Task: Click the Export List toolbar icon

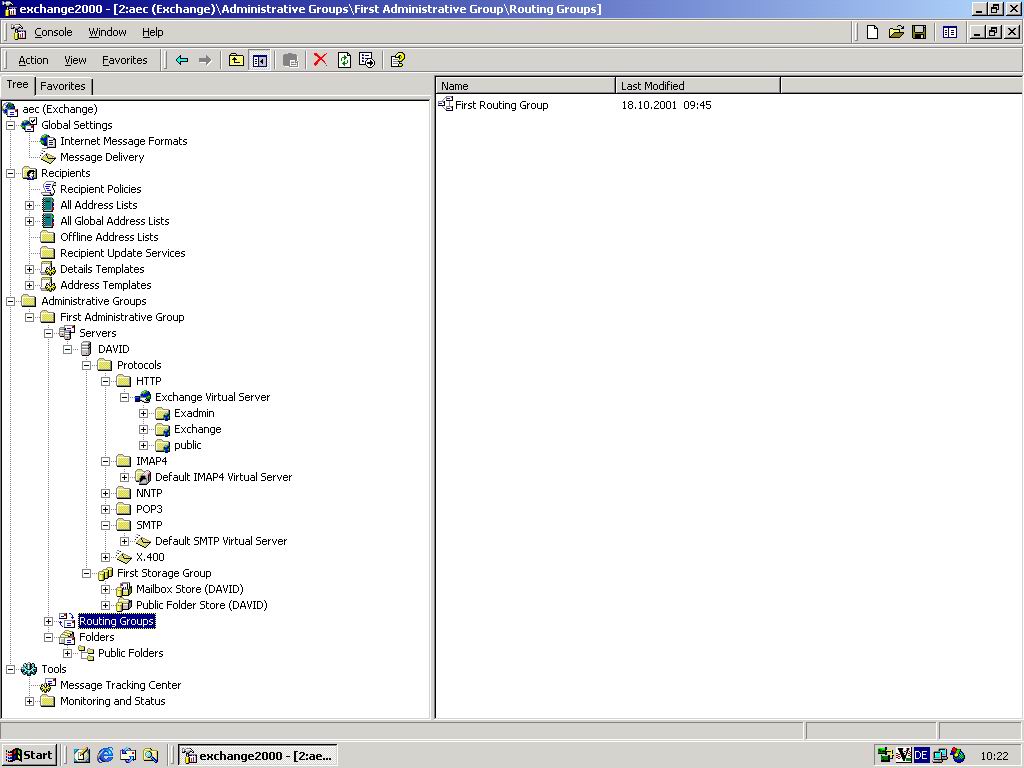Action: 367,60
